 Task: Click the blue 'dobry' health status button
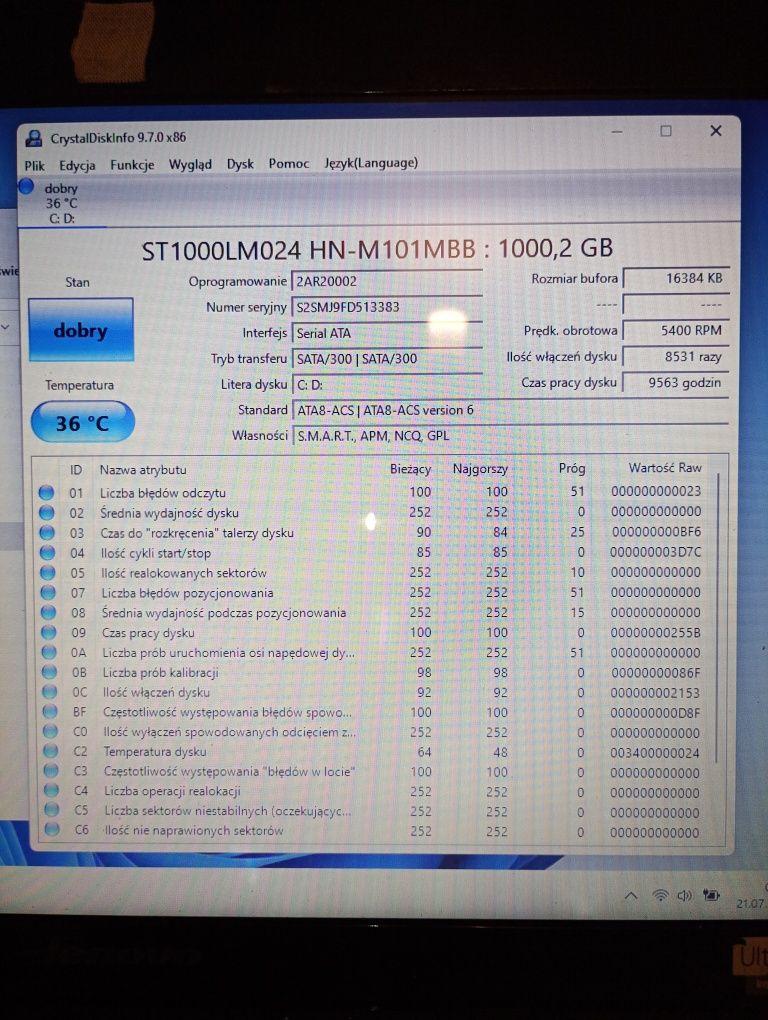pos(81,330)
